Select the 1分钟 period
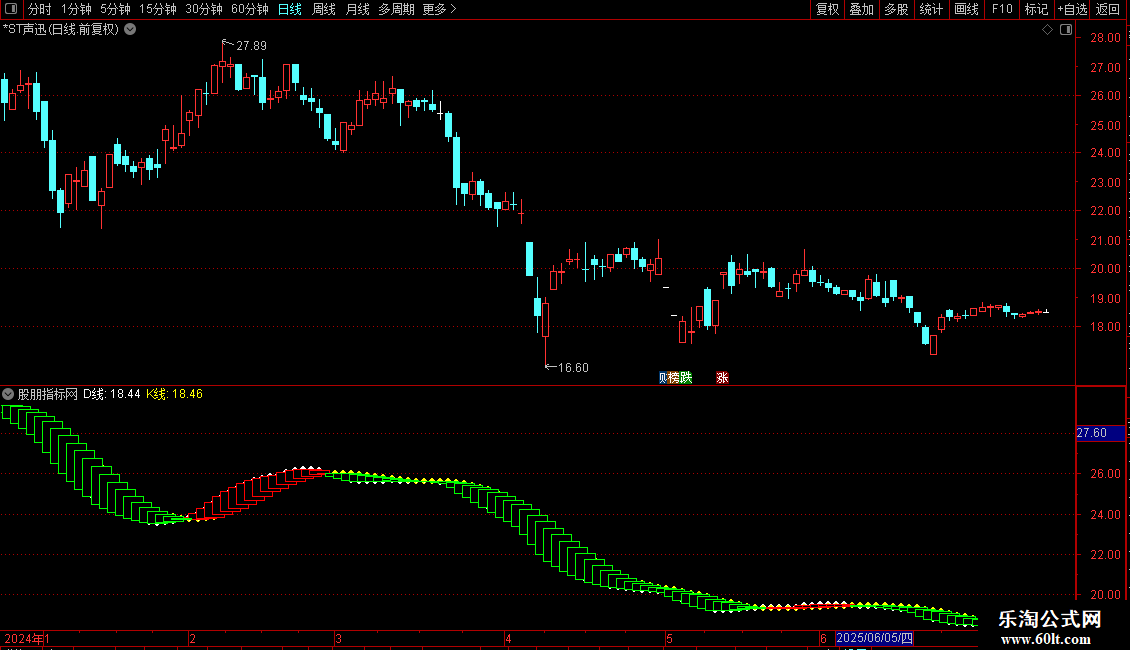 click(x=76, y=9)
